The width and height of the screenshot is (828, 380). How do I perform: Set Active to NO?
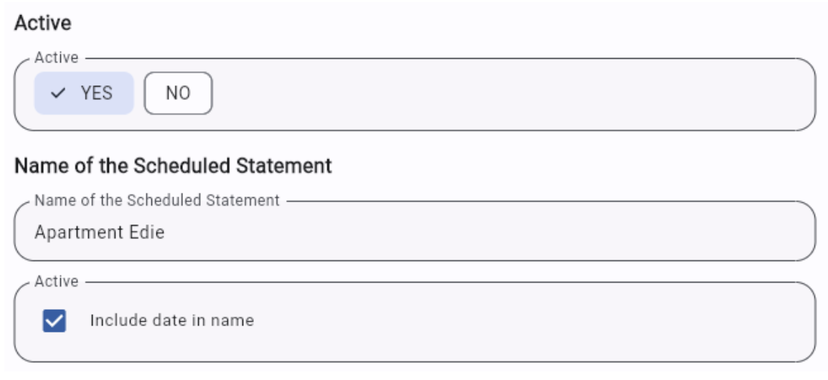coord(178,93)
